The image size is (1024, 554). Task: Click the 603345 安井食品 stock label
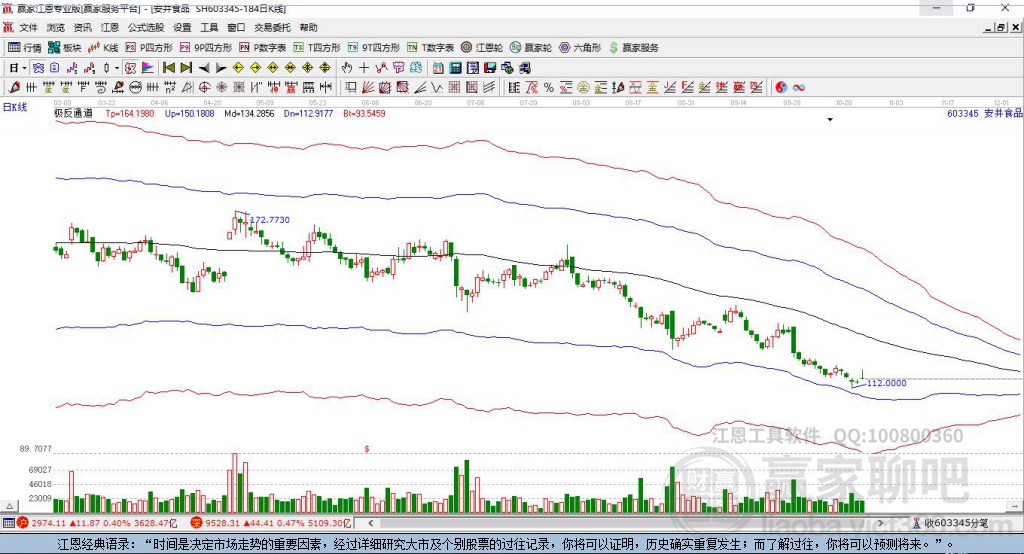tap(984, 114)
